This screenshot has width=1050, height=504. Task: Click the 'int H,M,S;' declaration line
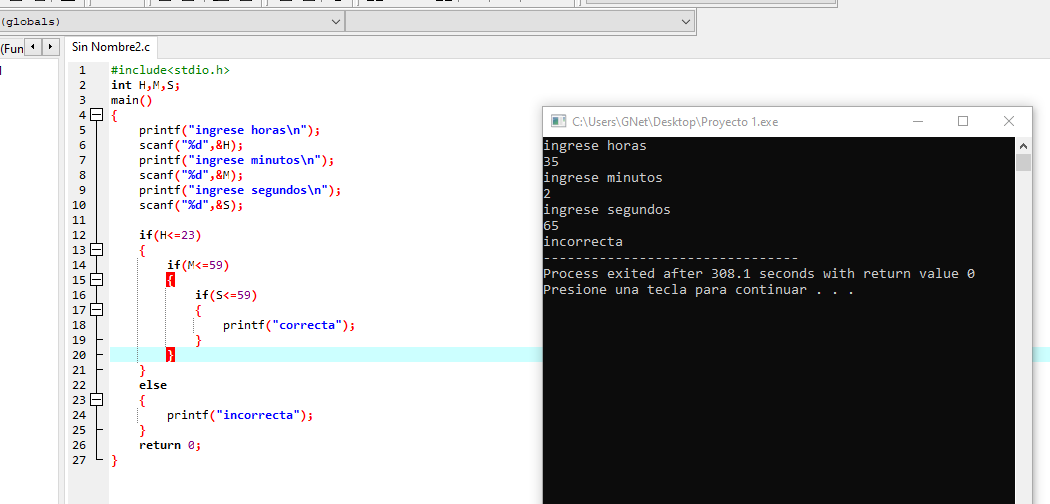(x=146, y=85)
